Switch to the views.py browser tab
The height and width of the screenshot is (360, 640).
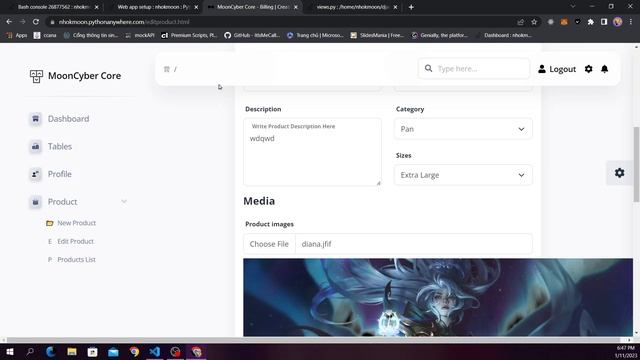pyautogui.click(x=352, y=7)
